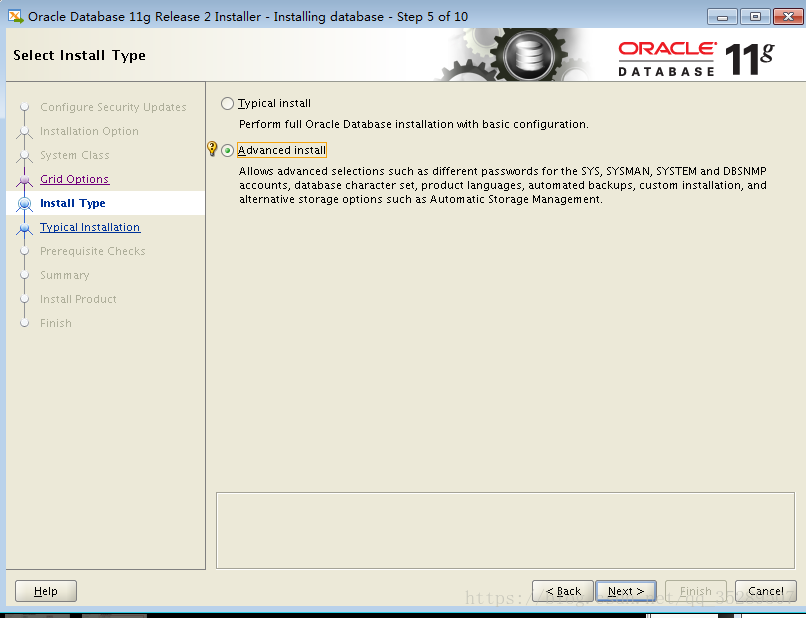
Task: Click the Configure Security Updates step
Action: [113, 107]
